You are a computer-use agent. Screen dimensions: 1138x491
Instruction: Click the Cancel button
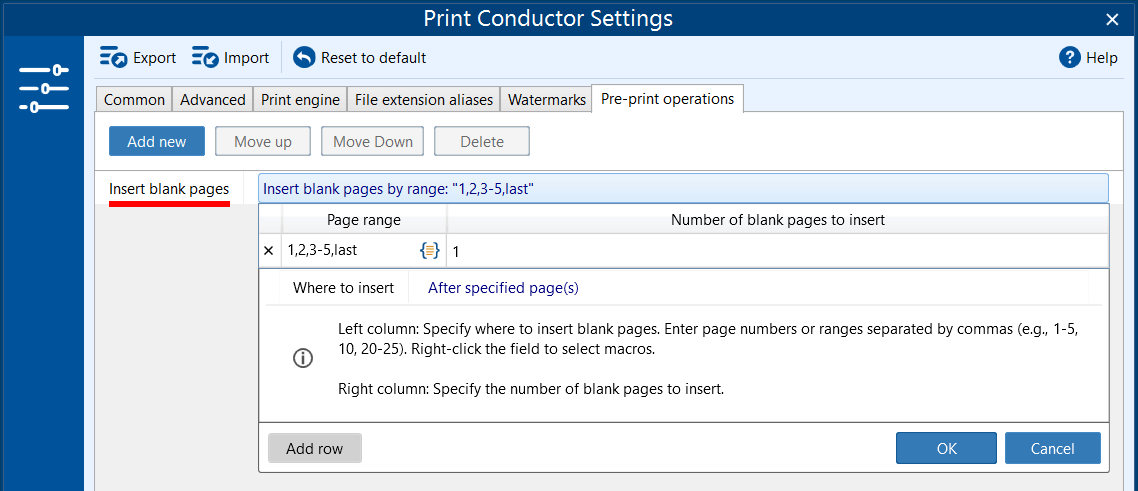(x=1052, y=448)
